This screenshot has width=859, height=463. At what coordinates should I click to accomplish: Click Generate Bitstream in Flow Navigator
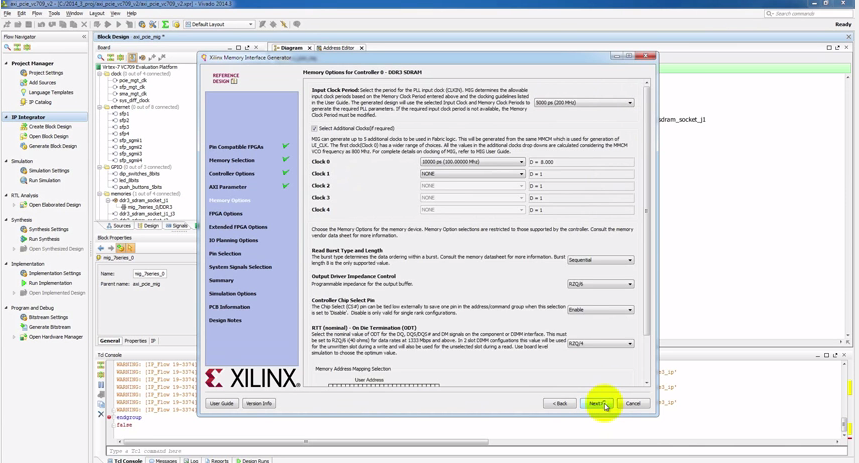tap(49, 327)
